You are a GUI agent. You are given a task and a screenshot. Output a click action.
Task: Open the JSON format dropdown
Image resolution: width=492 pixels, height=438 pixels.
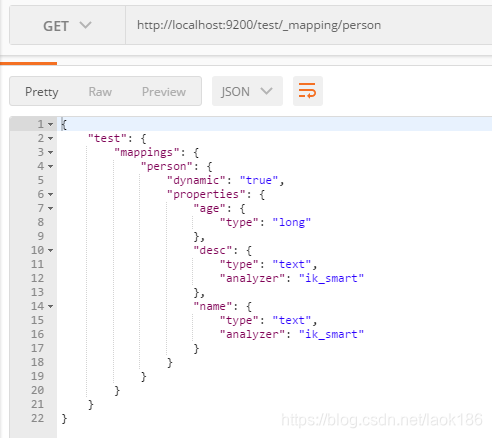[247, 91]
